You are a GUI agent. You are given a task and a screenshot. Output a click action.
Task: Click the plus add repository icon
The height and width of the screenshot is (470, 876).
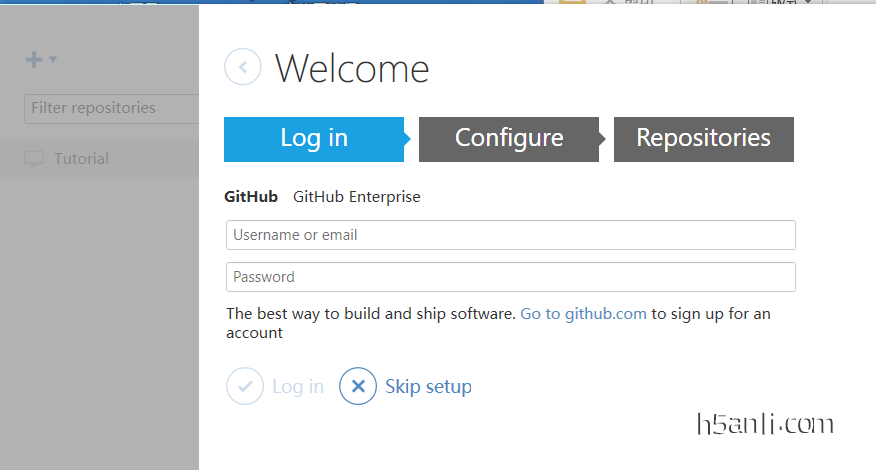[34, 59]
